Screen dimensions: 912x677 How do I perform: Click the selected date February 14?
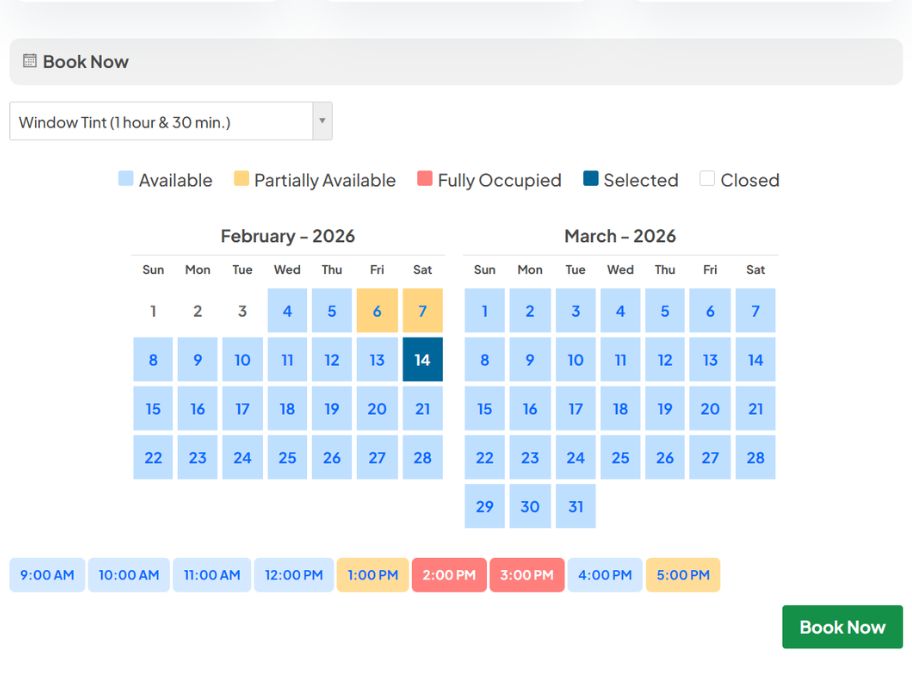[422, 360]
